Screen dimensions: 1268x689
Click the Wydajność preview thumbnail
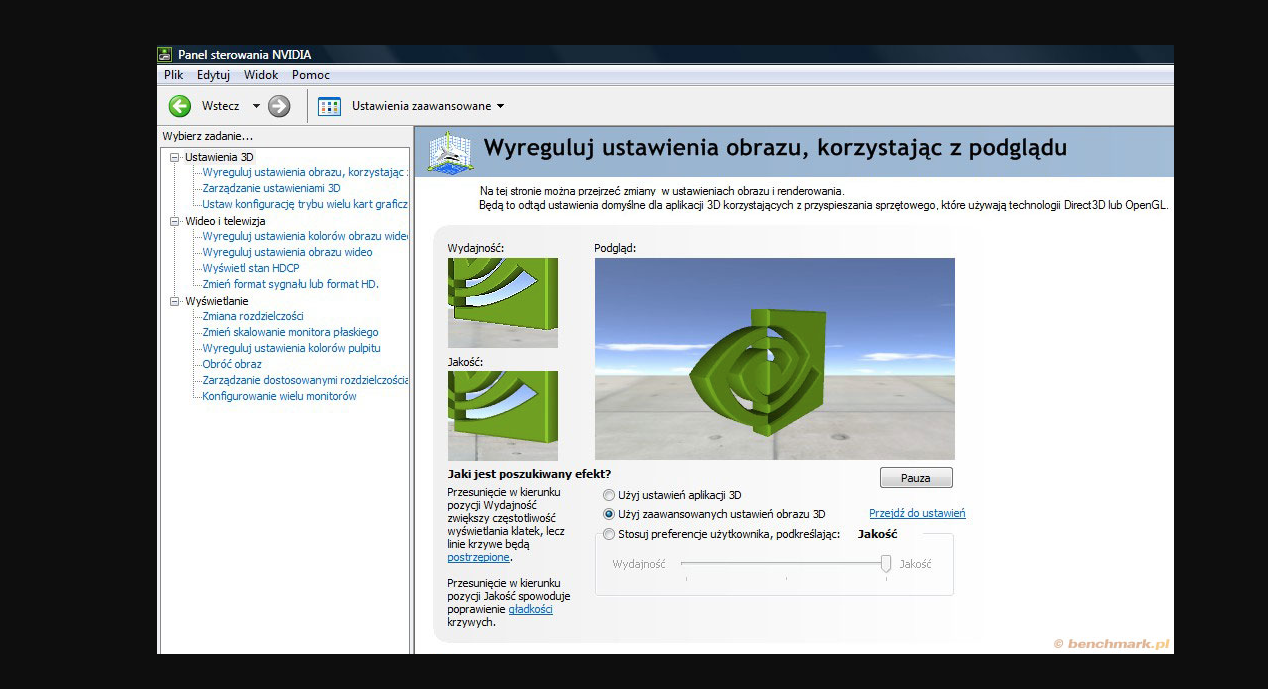point(503,303)
